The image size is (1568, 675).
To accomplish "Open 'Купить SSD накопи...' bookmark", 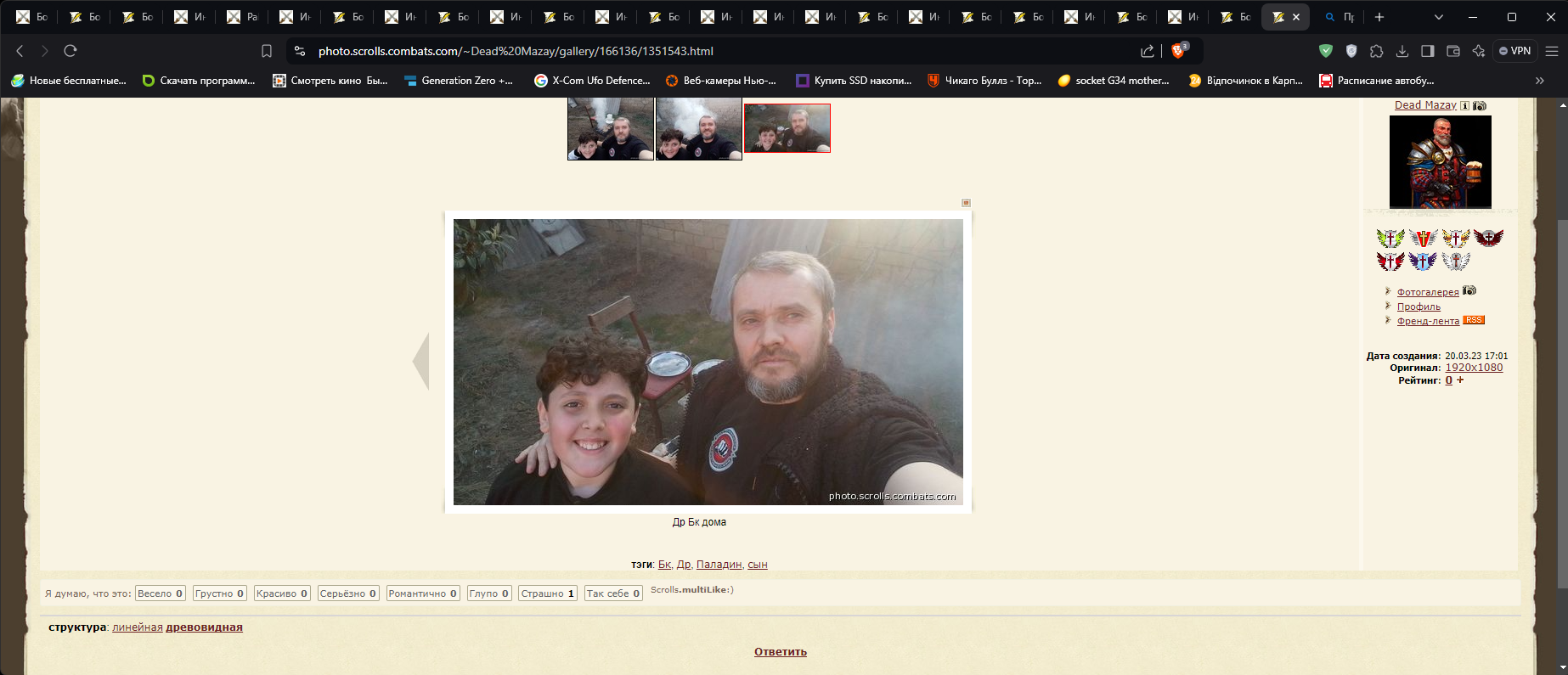I will (854, 81).
